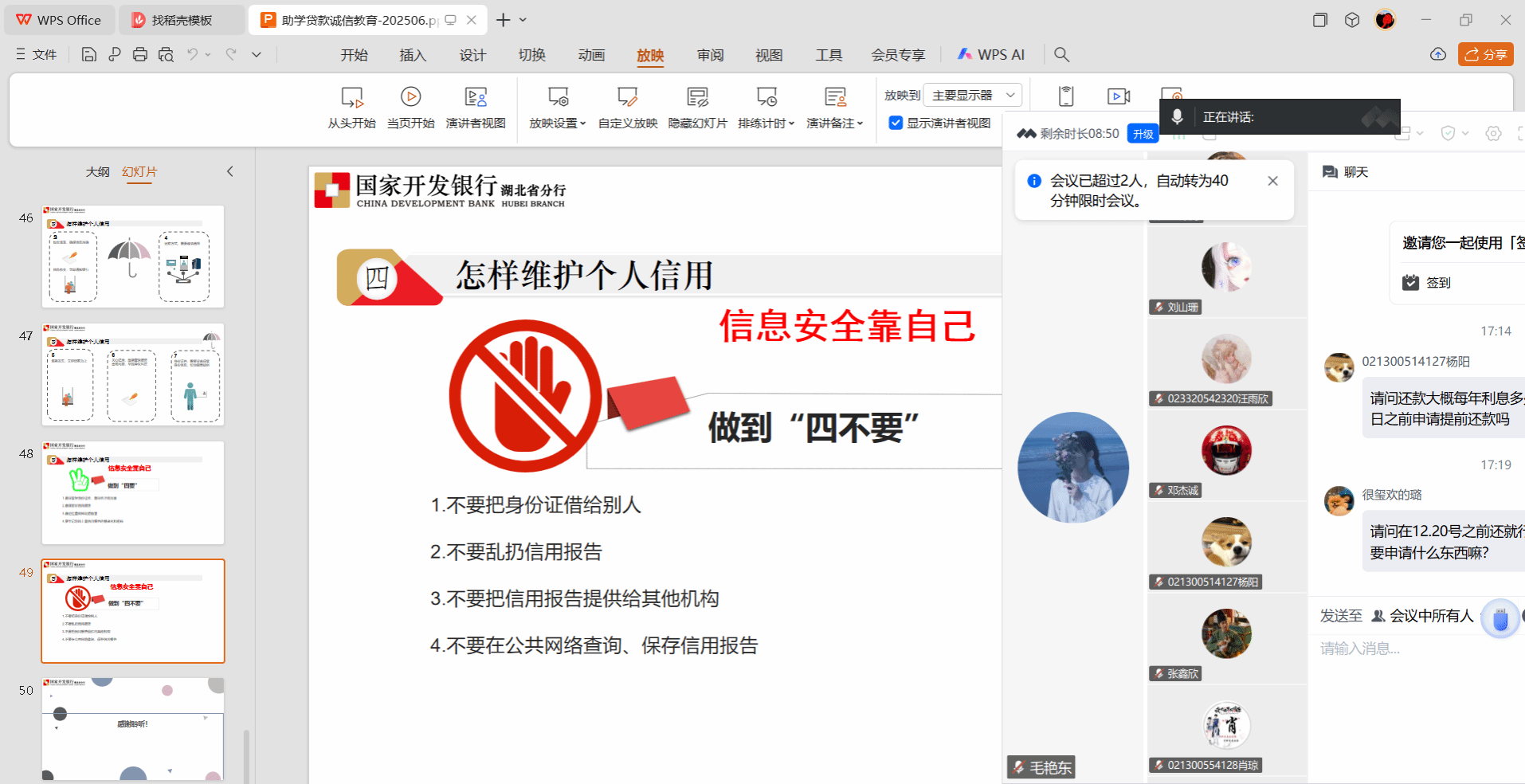
Task: Open the 插入 ribbon tab
Action: 413,55
